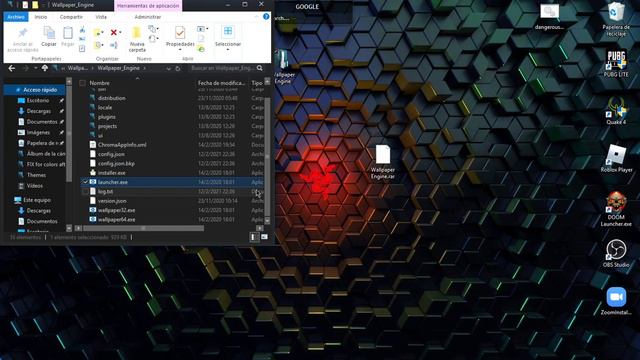The image size is (640, 360).
Task: Expand the address bar history dropdown
Action: click(169, 68)
